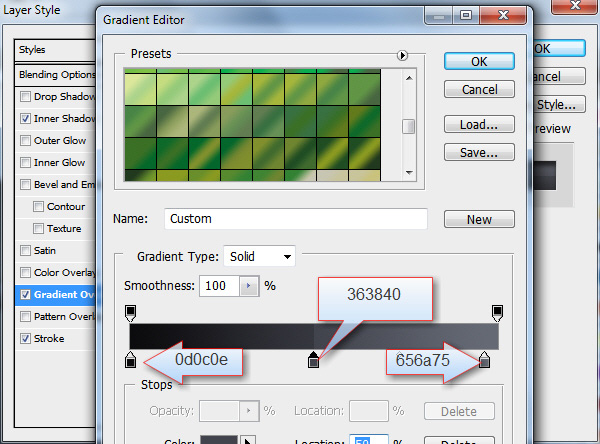
Task: Click the Smoothness value field
Action: tap(220, 286)
